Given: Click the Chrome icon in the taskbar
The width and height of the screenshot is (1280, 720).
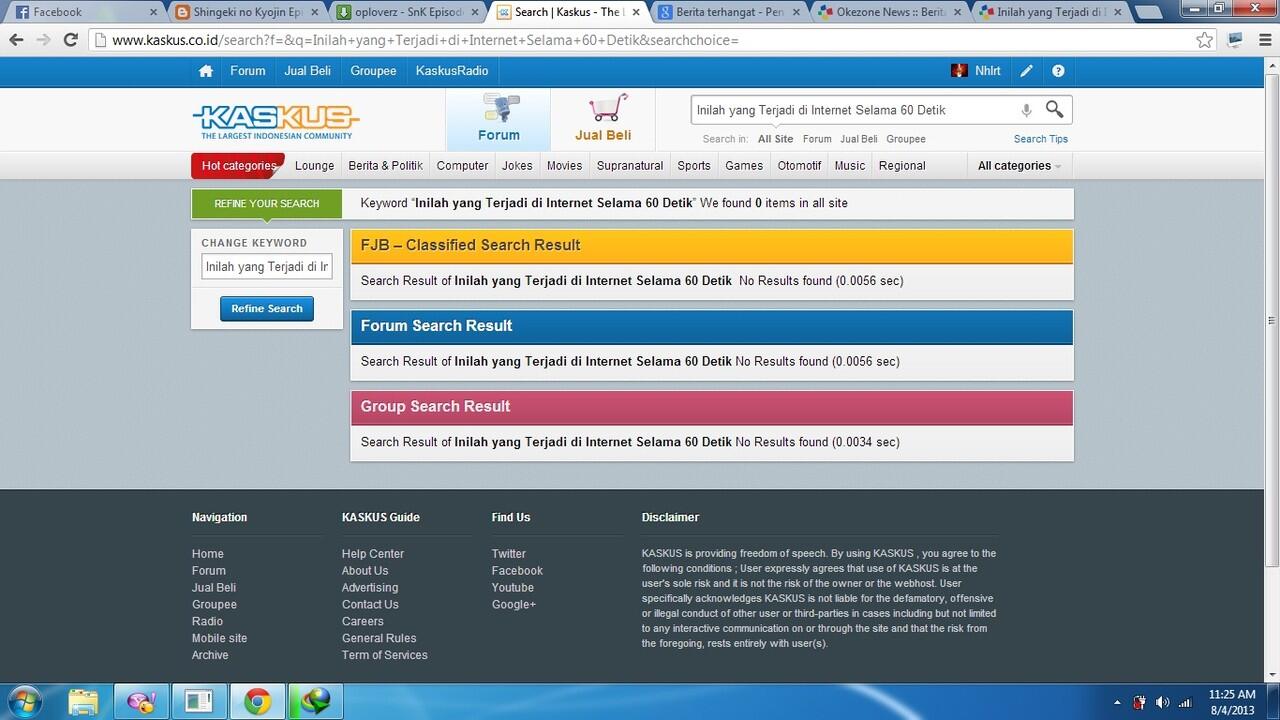Looking at the screenshot, I should pyautogui.click(x=257, y=702).
